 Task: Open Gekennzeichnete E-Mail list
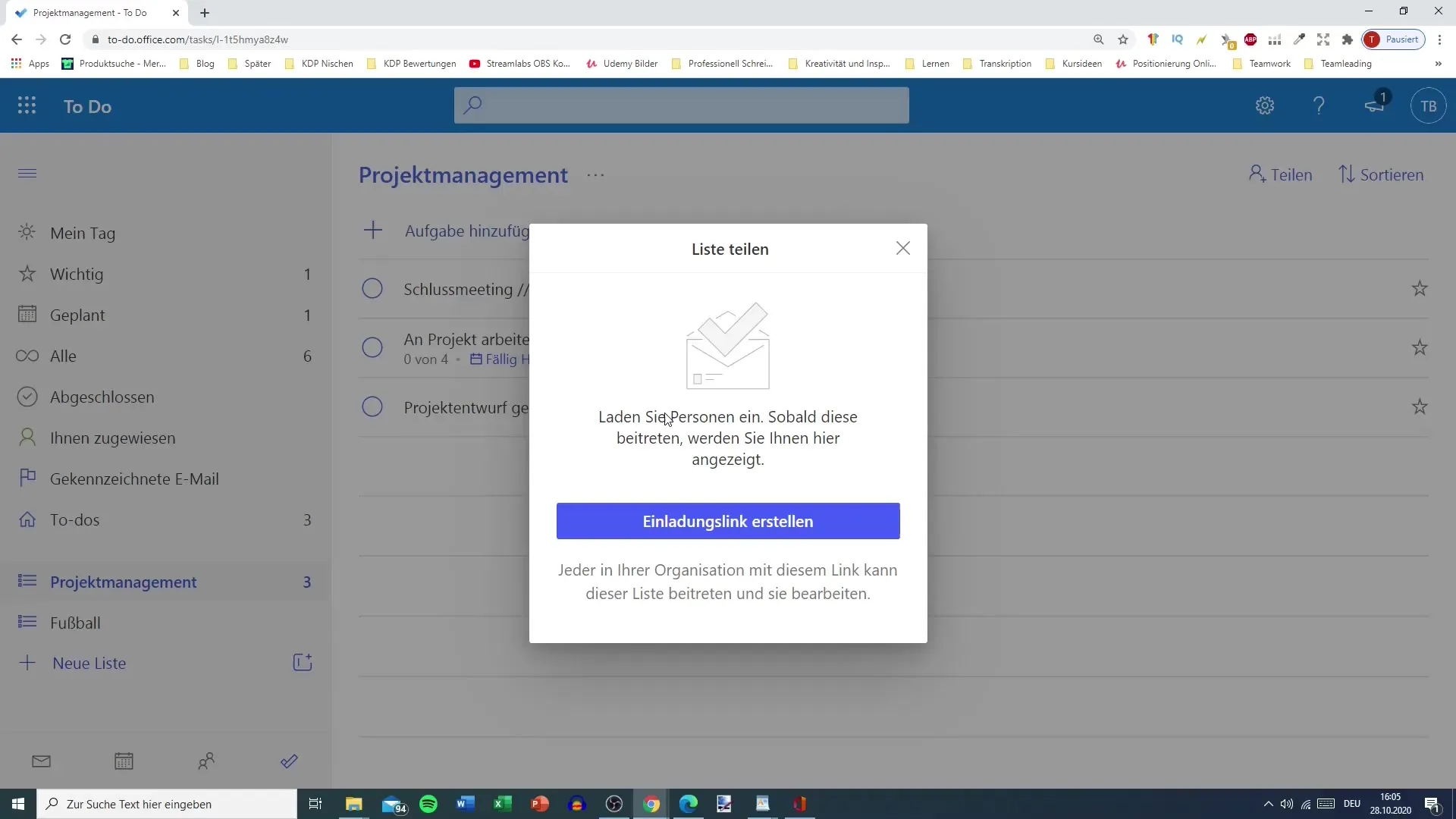coord(165,479)
